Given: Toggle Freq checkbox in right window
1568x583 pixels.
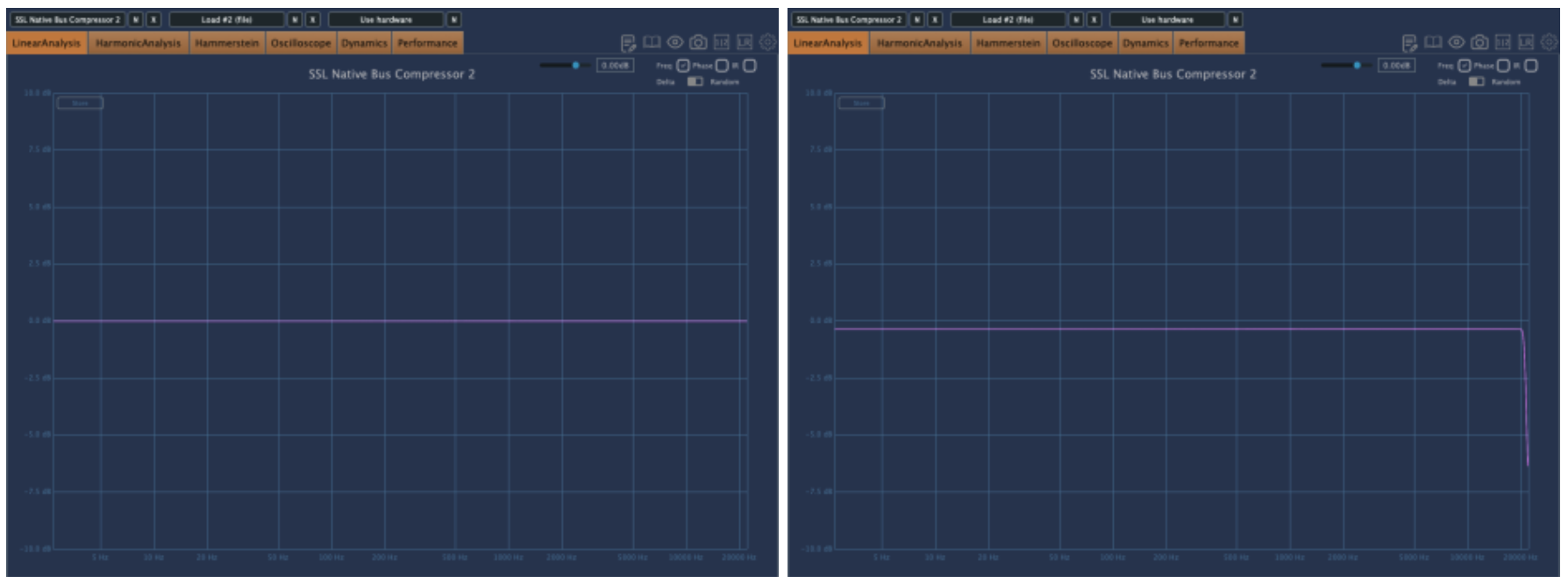Looking at the screenshot, I should tap(1465, 66).
